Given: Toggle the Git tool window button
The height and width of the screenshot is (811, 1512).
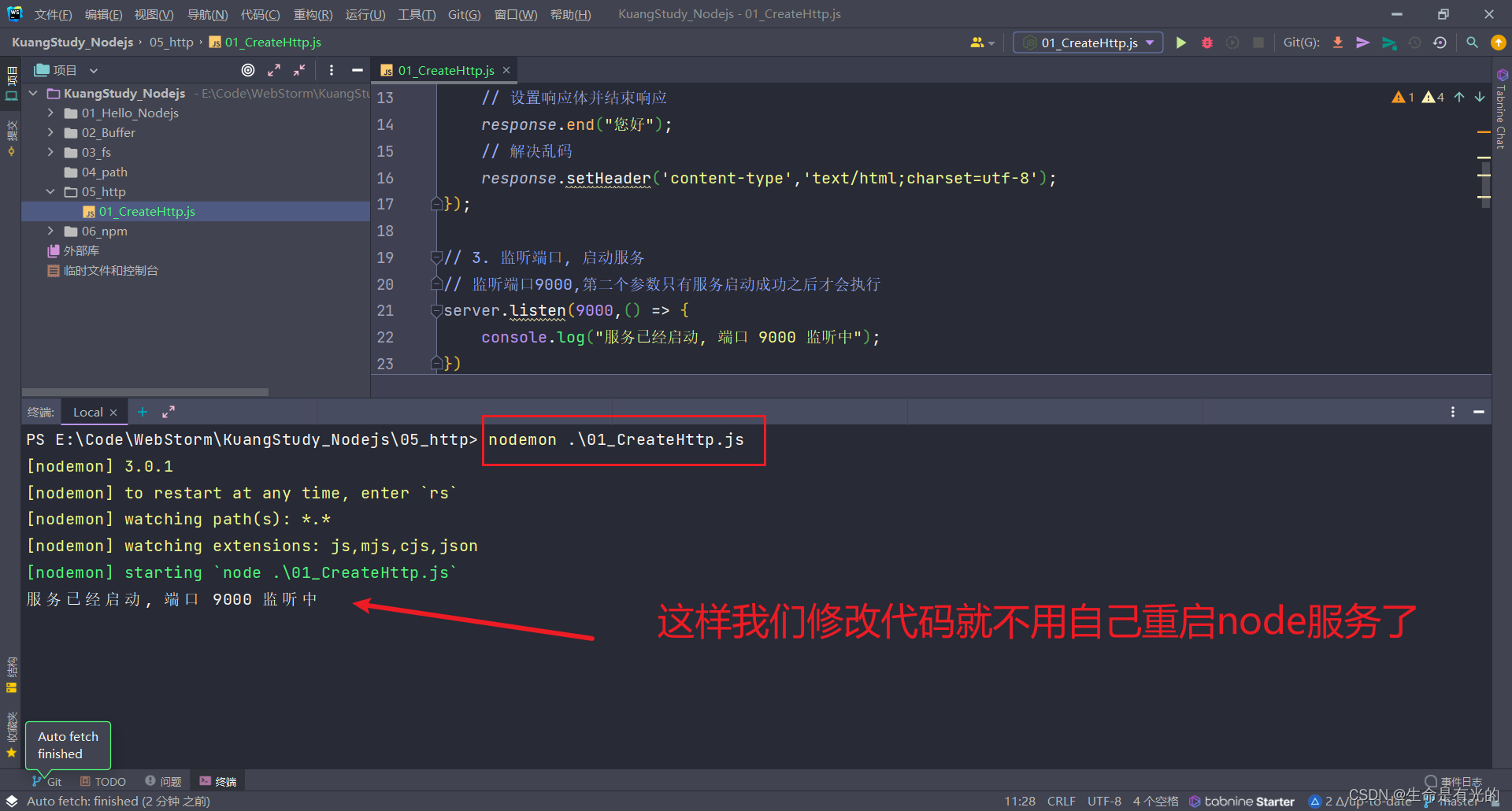Looking at the screenshot, I should [47, 781].
